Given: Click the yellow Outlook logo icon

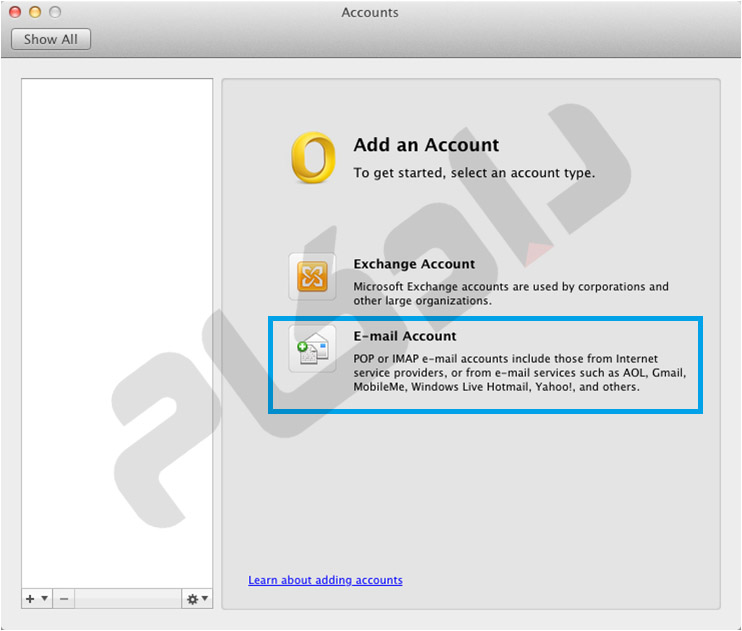Looking at the screenshot, I should pyautogui.click(x=312, y=158).
